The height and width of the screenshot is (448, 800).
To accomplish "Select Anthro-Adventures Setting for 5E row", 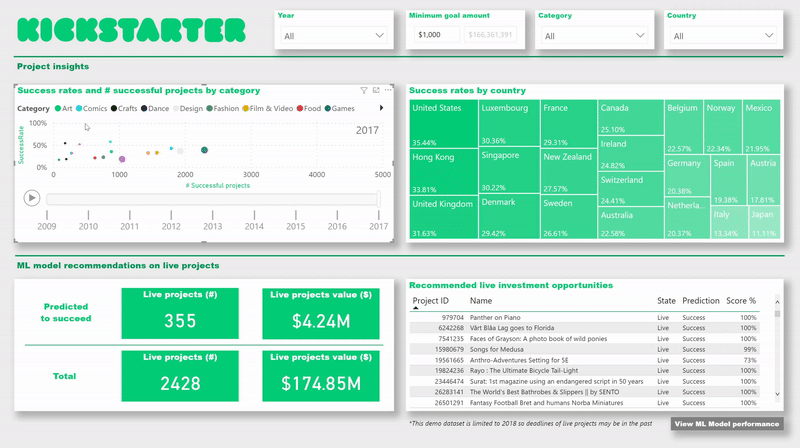I will click(584, 360).
